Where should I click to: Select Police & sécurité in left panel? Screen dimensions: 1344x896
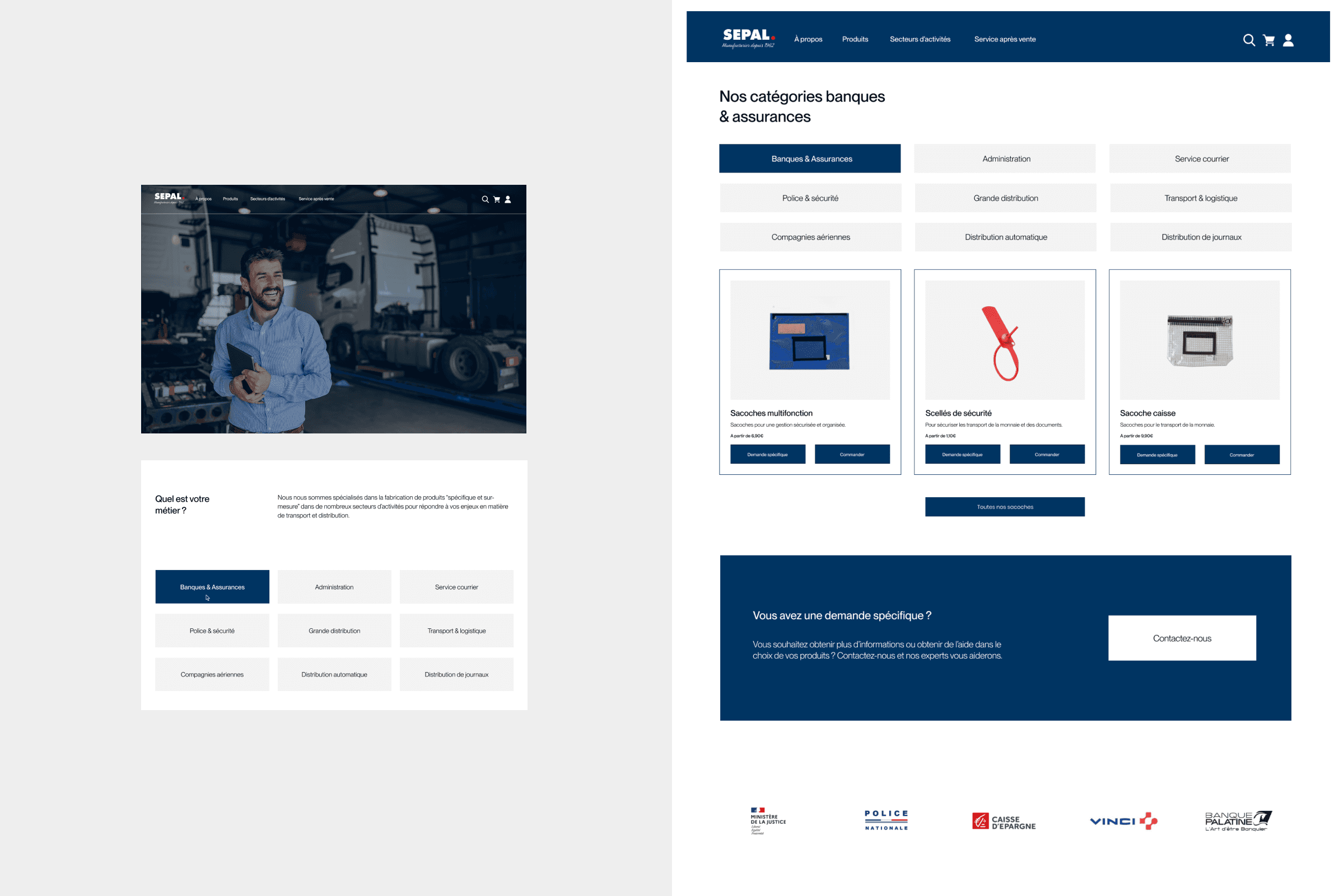212,631
